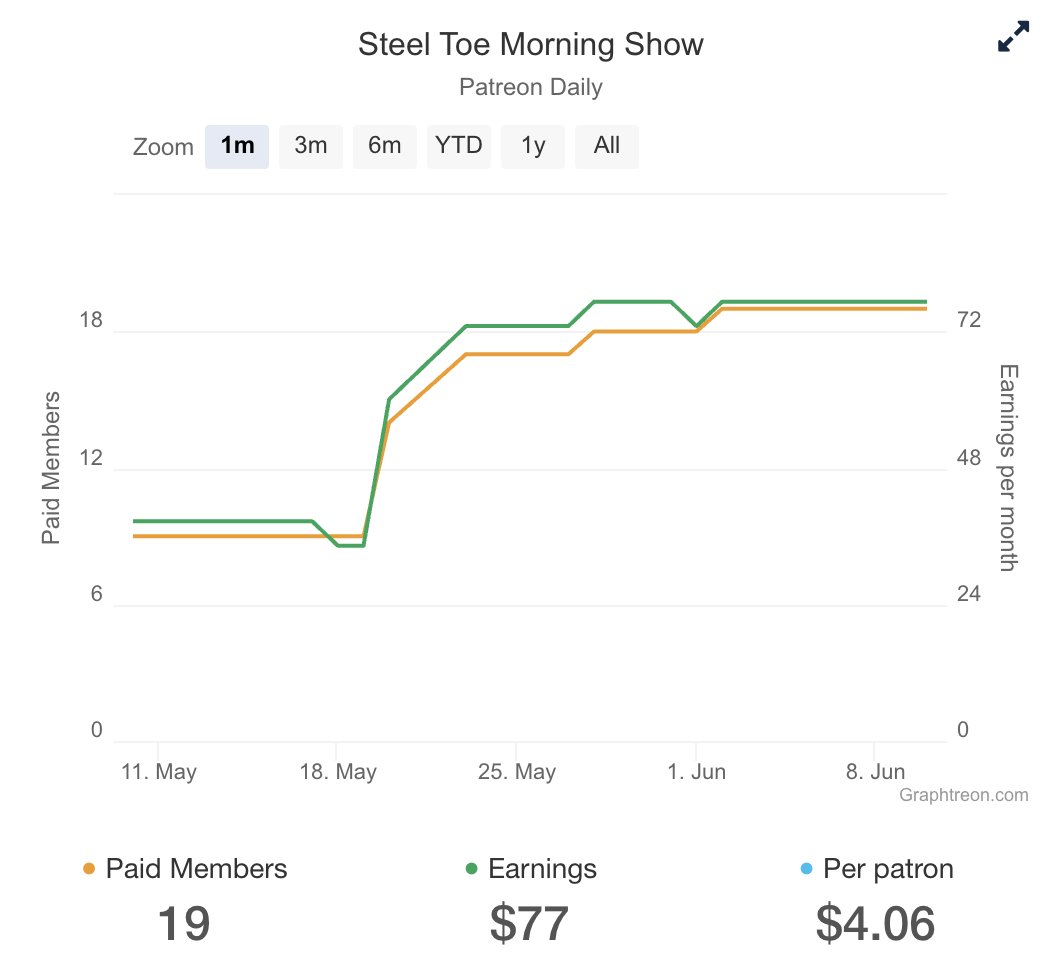Click the Steel Toe Morning Show title
Viewport: 1056px width, 956px height.
531,44
